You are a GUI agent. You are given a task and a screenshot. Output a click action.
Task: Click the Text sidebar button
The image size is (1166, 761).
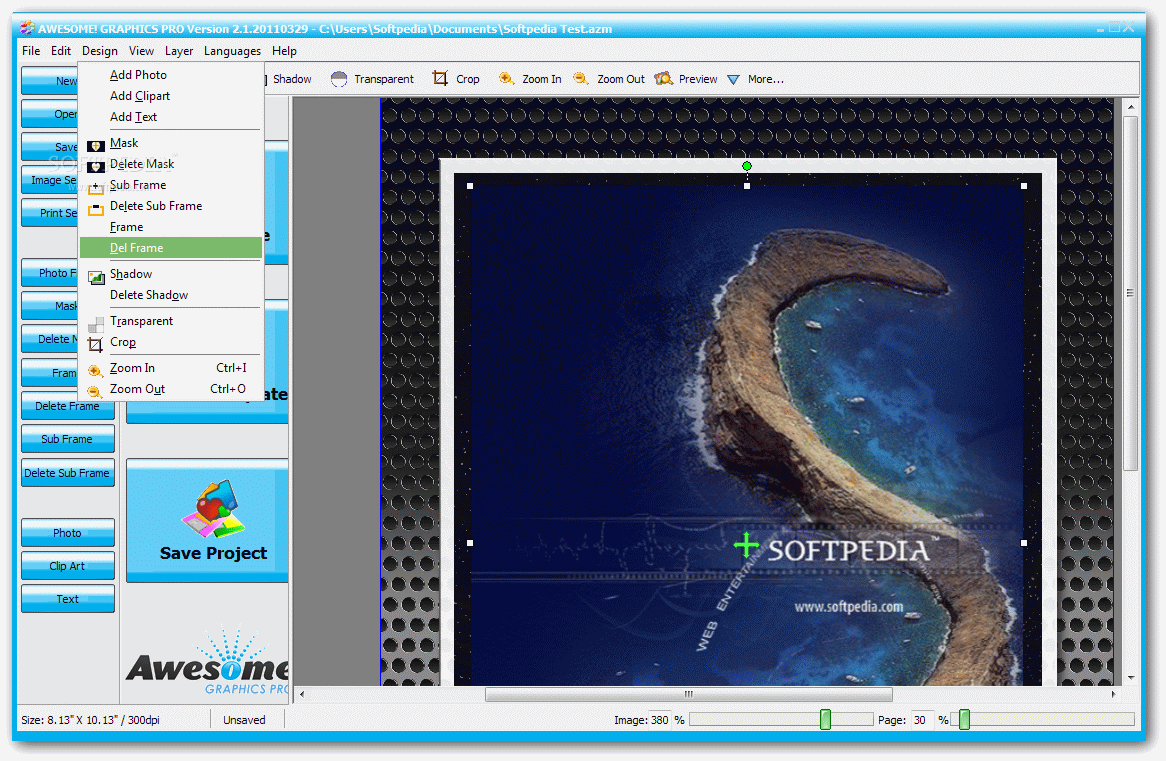tap(68, 599)
